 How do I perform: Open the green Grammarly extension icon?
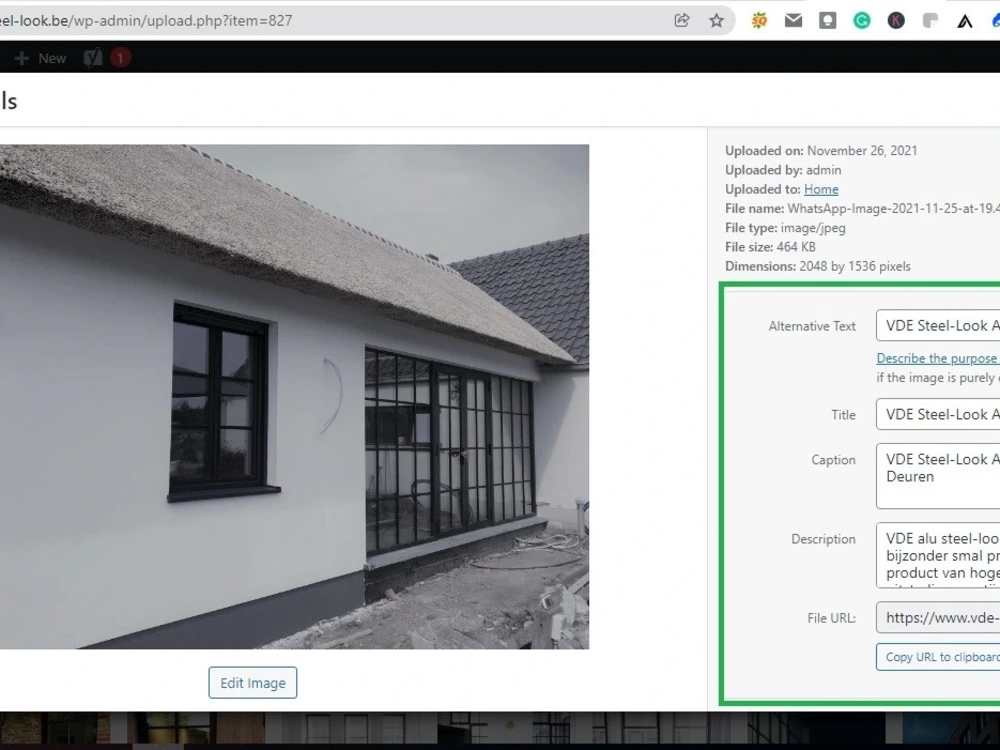(x=862, y=20)
